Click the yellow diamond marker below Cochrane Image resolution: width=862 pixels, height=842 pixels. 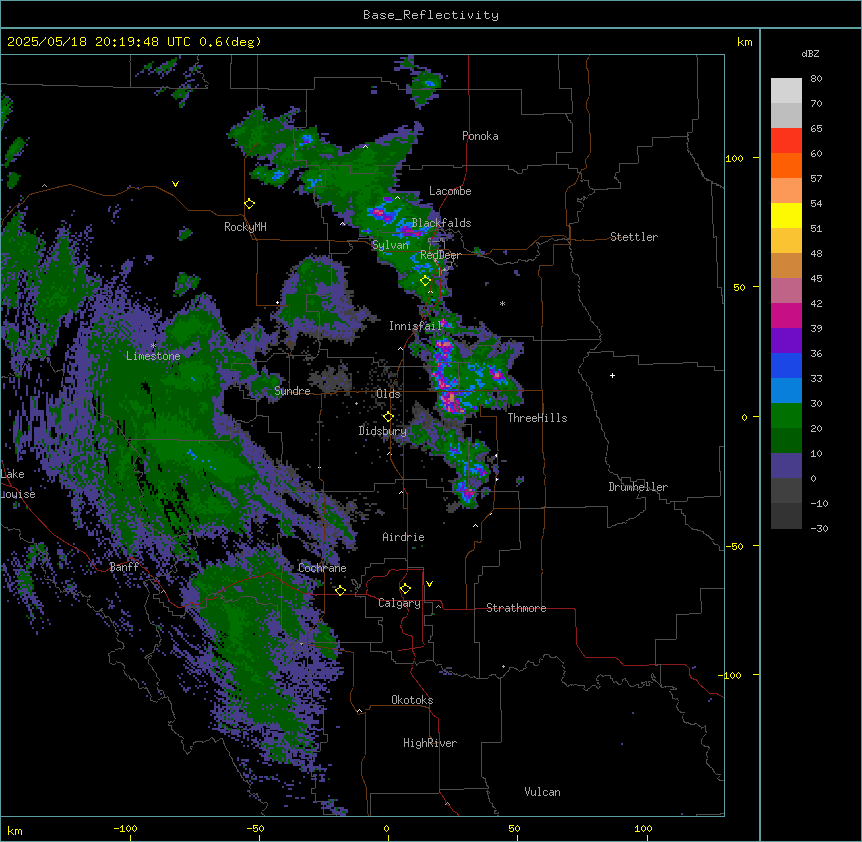340,590
